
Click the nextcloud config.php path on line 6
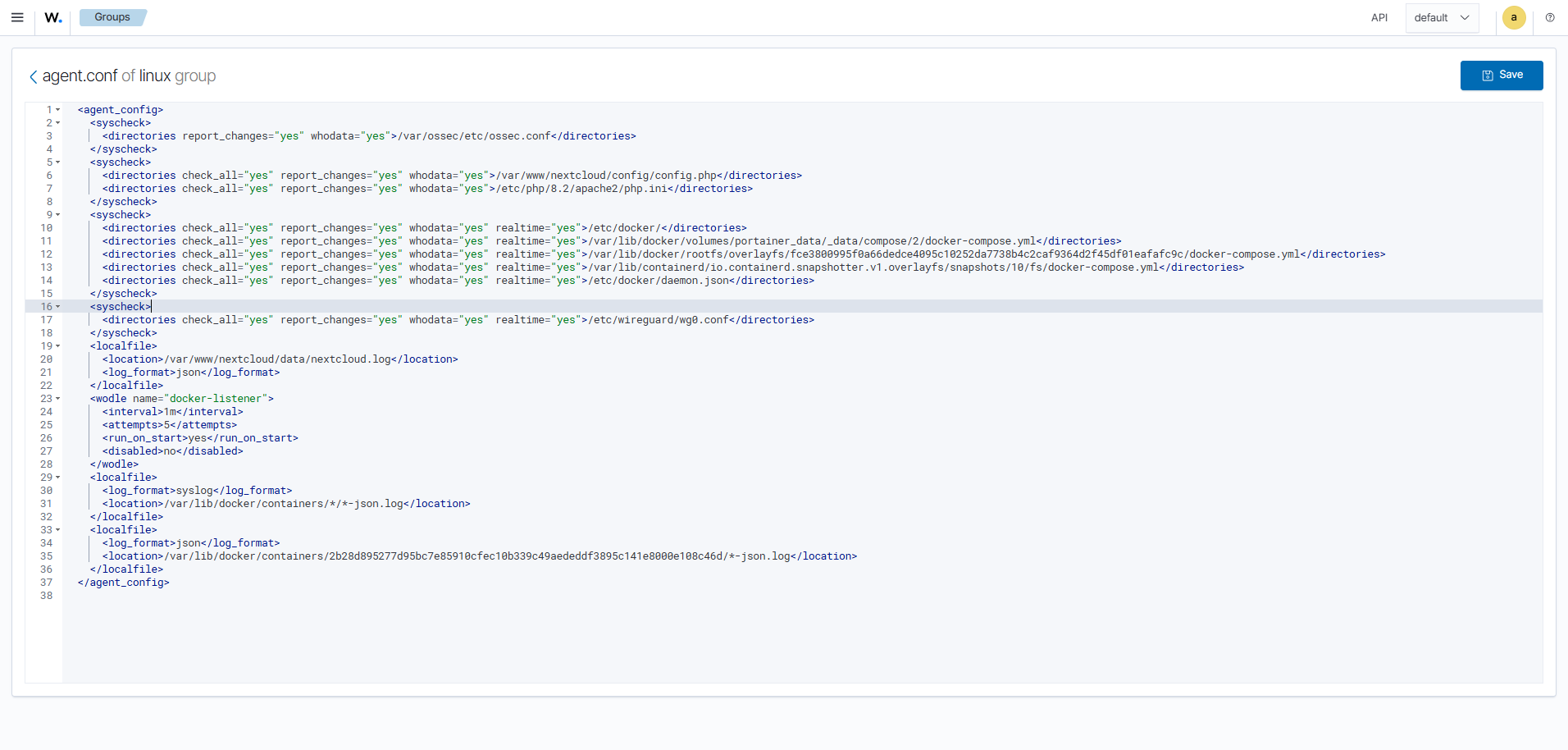[607, 176]
